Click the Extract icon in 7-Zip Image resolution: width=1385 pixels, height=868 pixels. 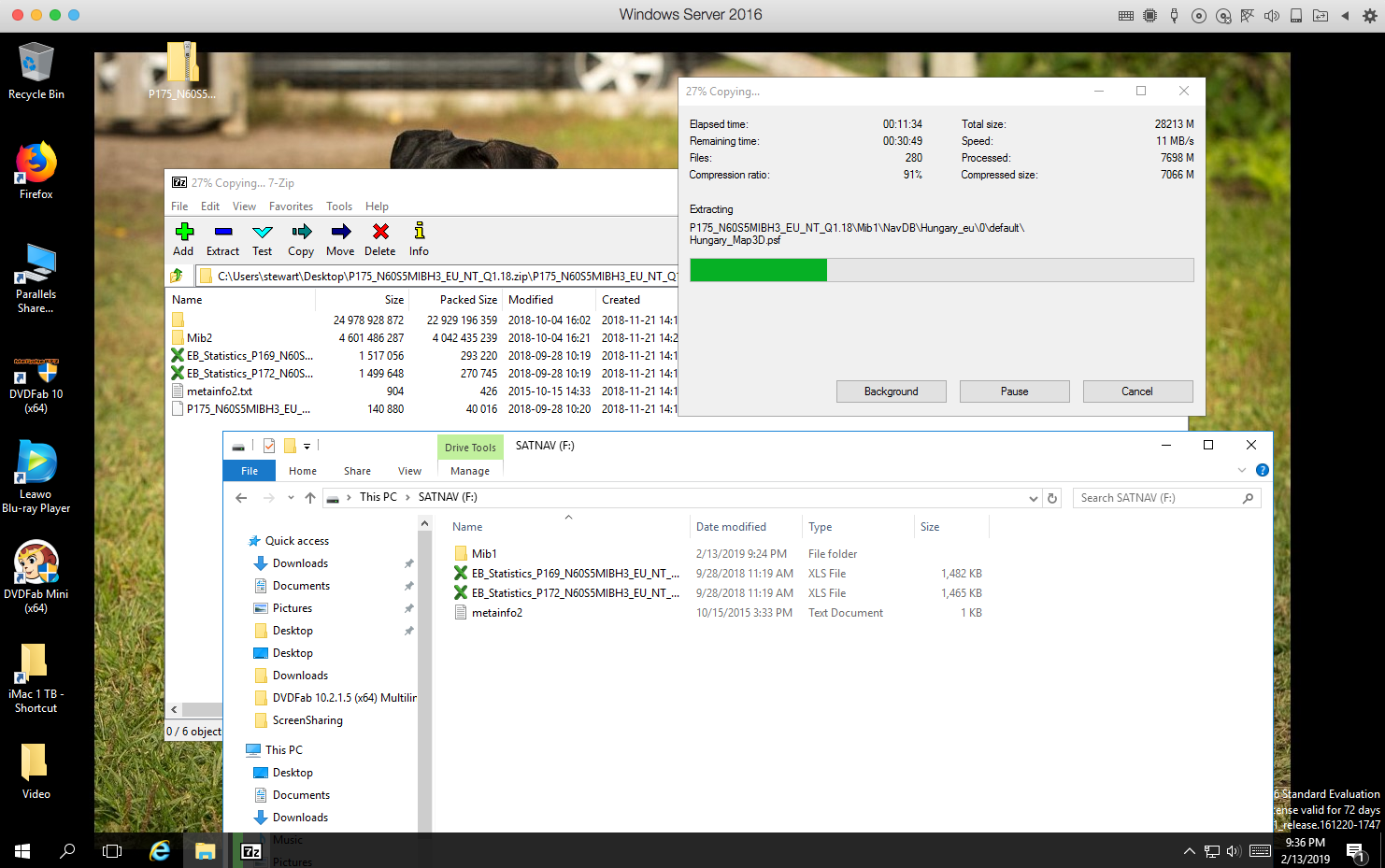[x=222, y=238]
